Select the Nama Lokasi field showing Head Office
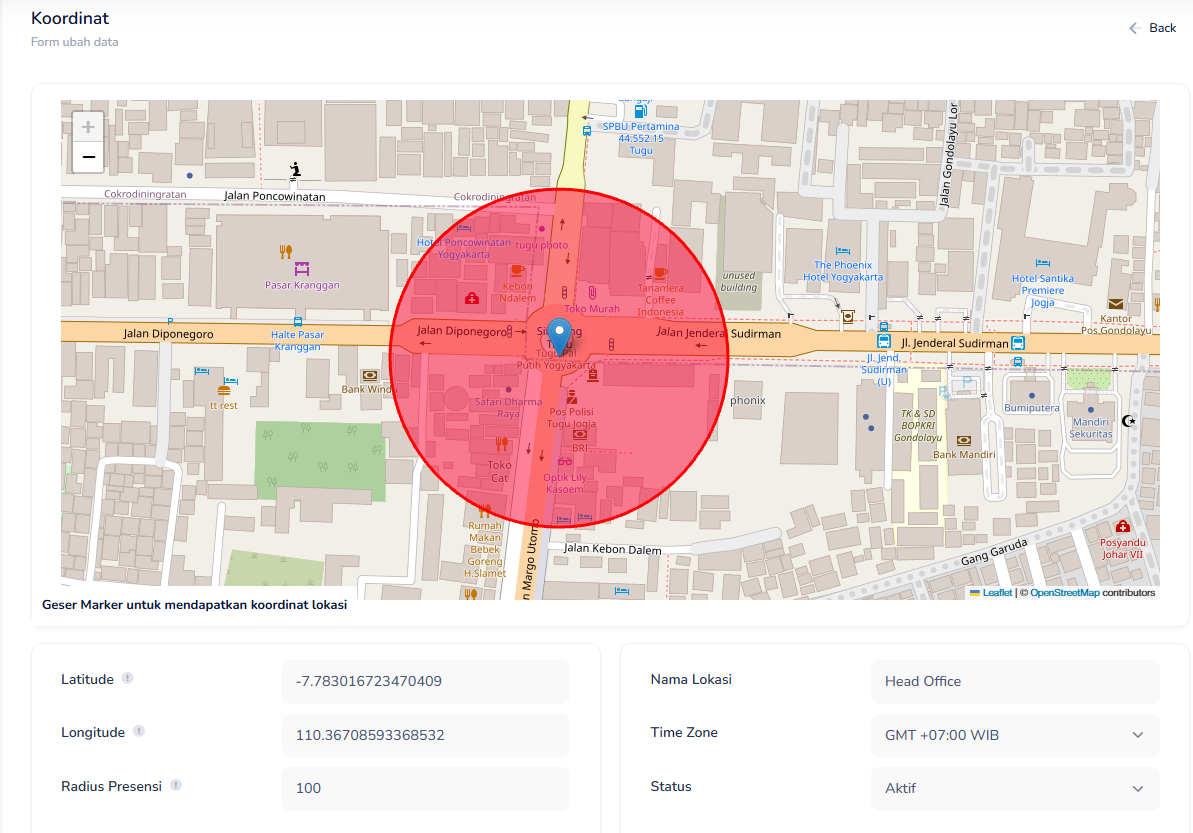 click(1013, 681)
